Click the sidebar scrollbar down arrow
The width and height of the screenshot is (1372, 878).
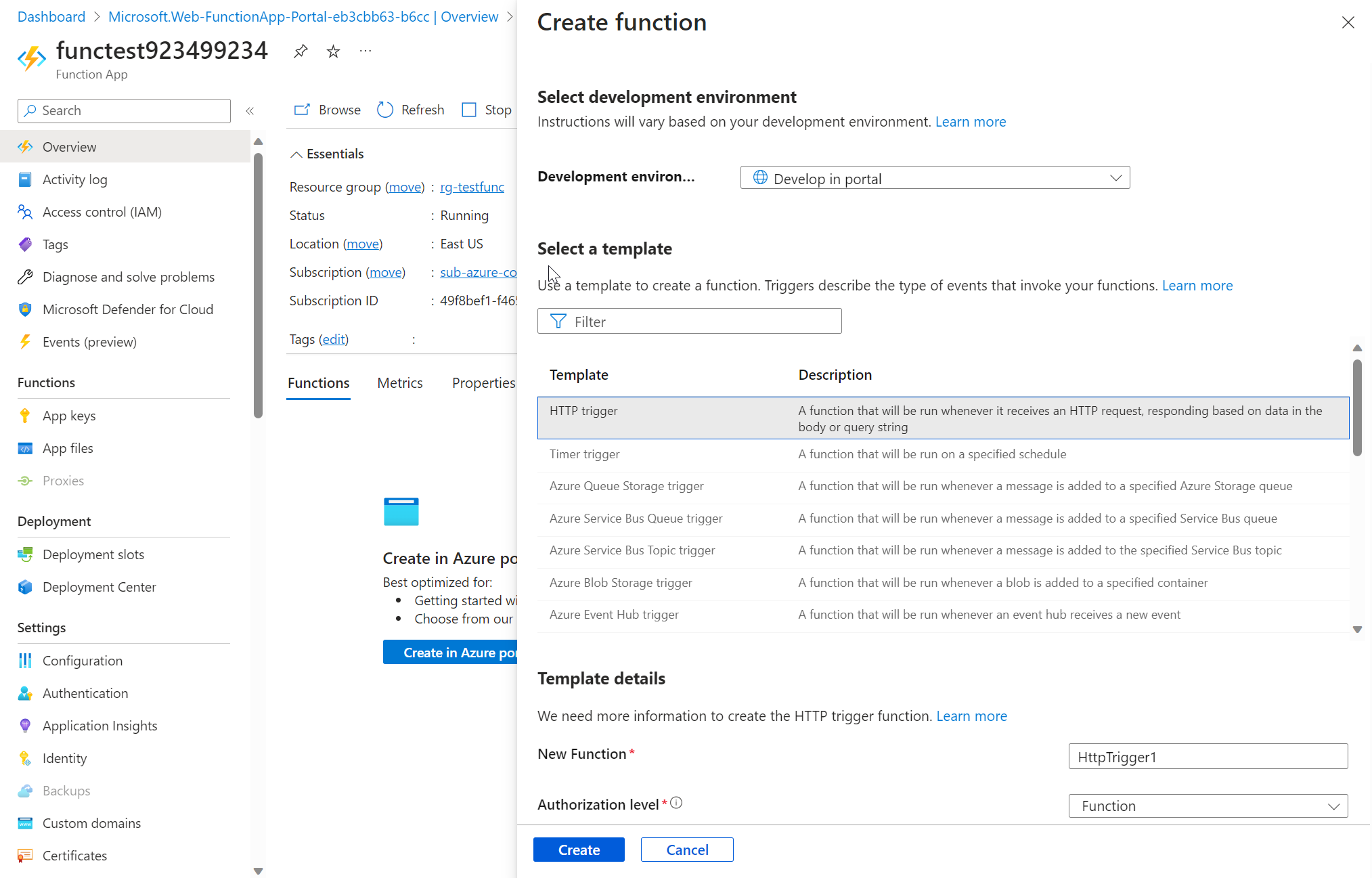pos(258,871)
